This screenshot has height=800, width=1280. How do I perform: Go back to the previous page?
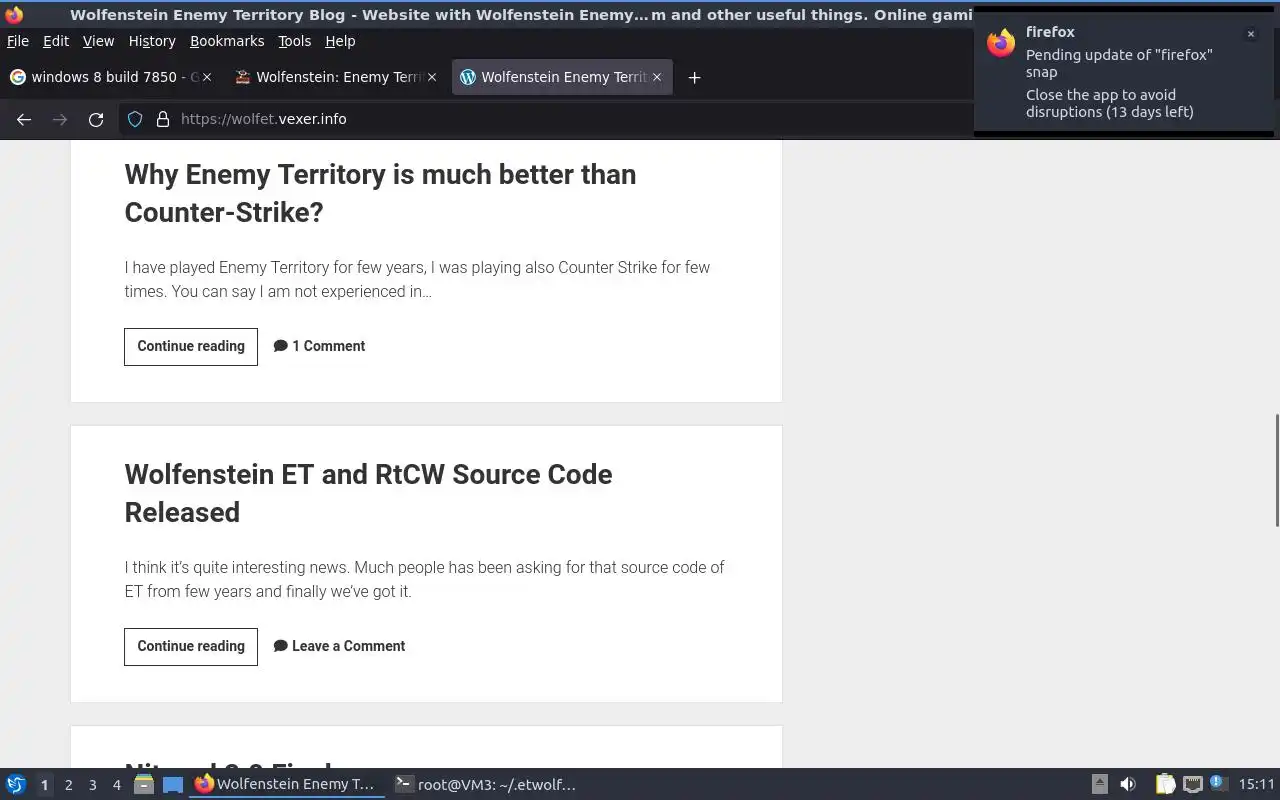click(24, 119)
